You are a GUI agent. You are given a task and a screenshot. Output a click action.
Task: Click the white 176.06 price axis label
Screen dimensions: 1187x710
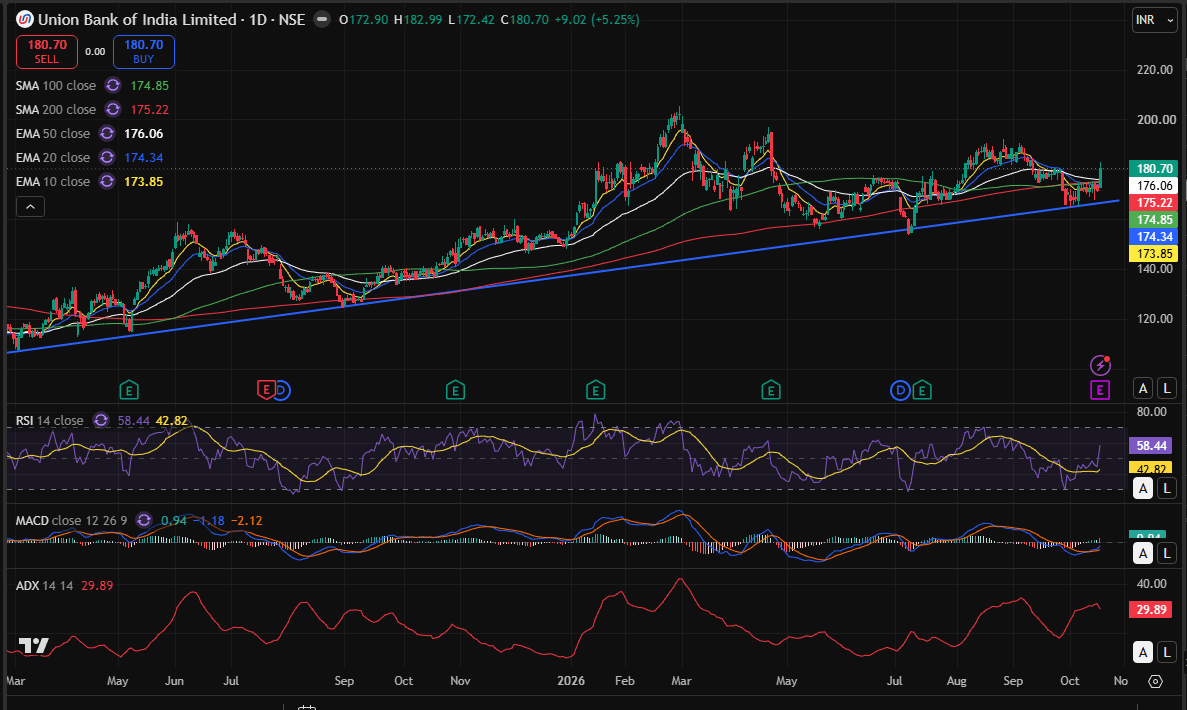click(x=1154, y=185)
